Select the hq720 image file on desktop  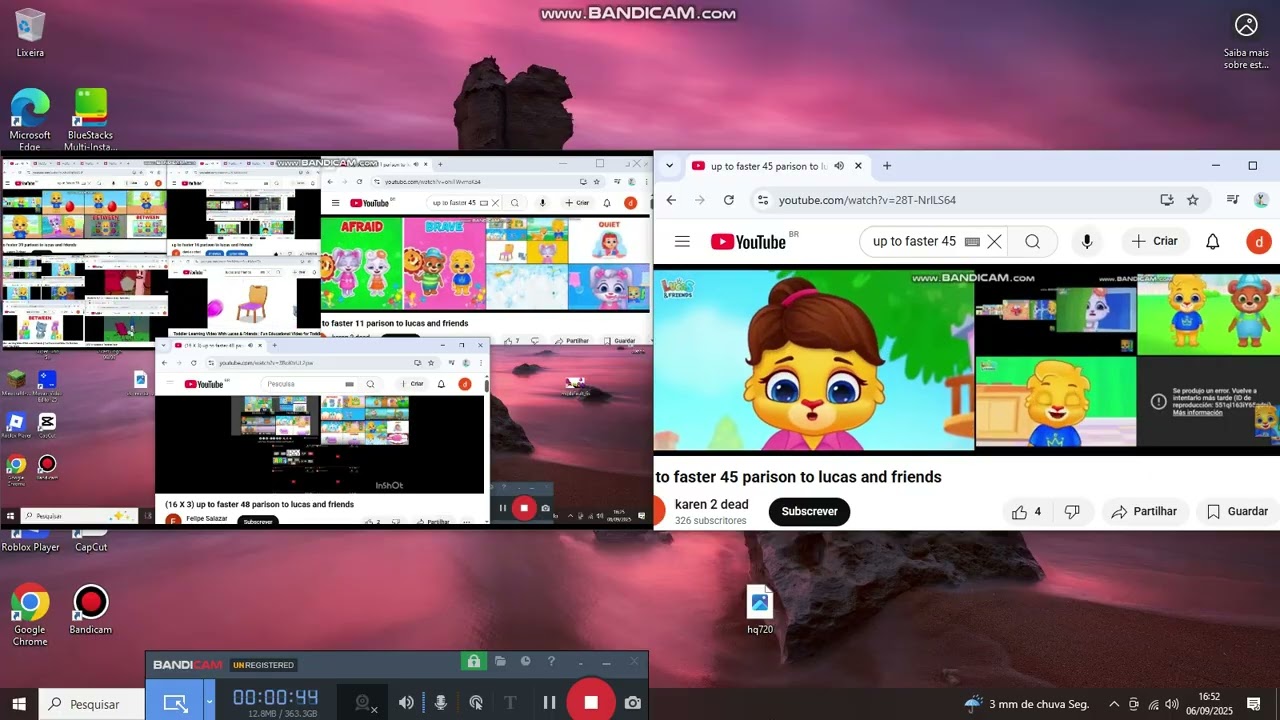click(x=760, y=610)
